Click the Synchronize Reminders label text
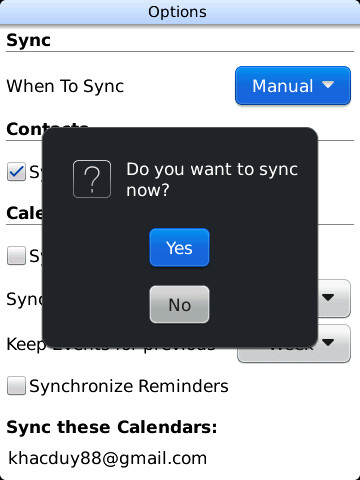360x480 pixels. coord(129,386)
